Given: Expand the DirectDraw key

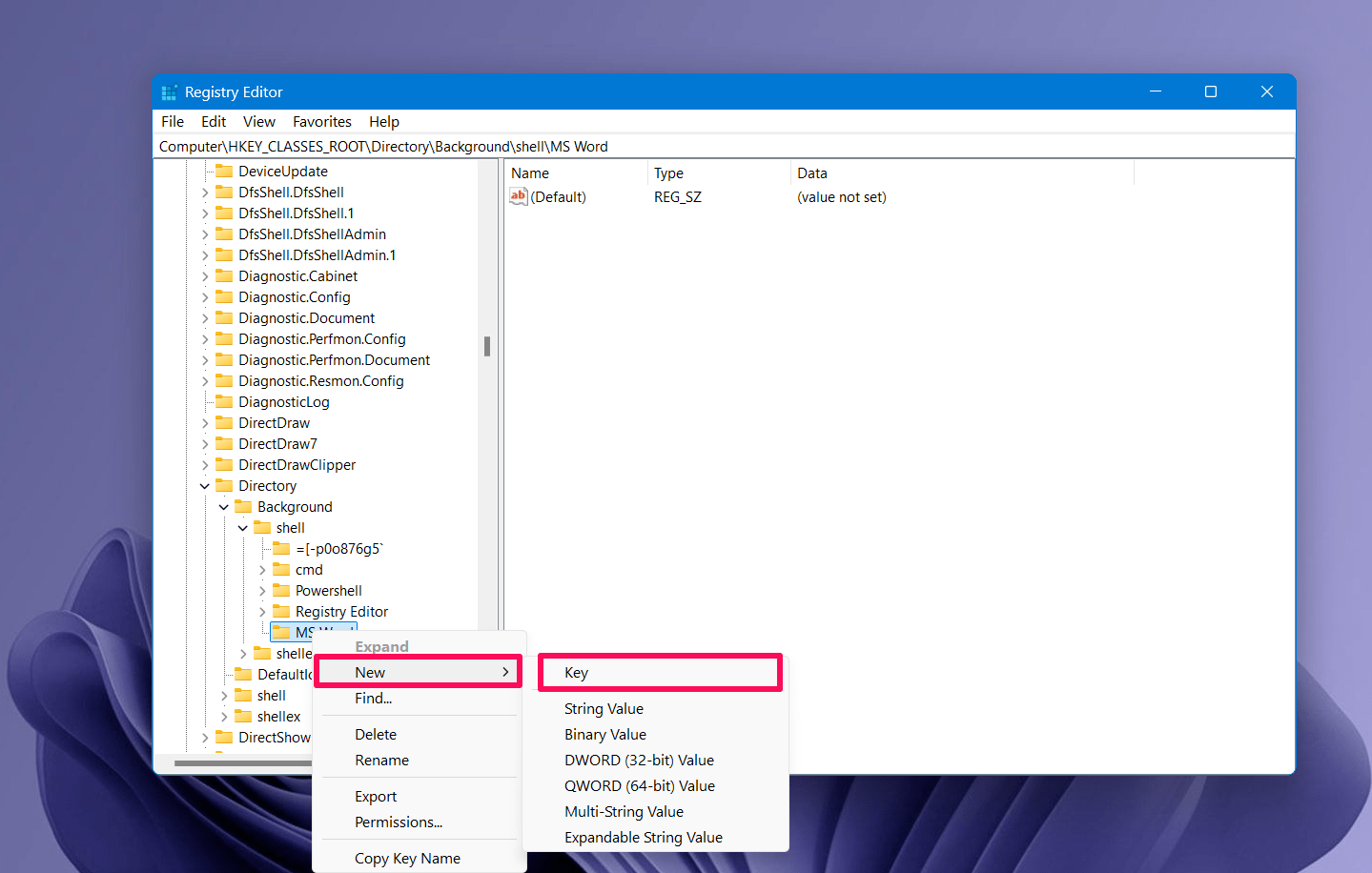Looking at the screenshot, I should [205, 423].
